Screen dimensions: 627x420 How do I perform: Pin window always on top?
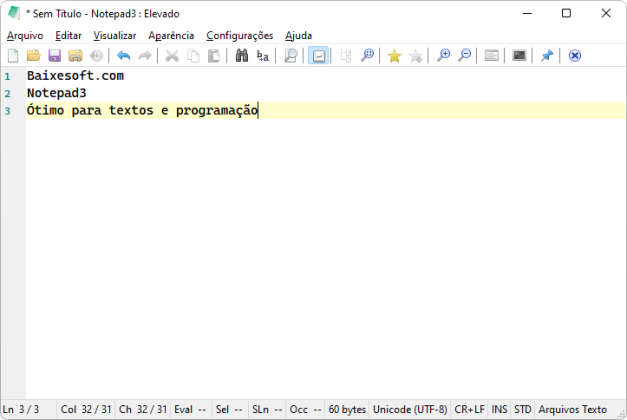click(x=547, y=56)
